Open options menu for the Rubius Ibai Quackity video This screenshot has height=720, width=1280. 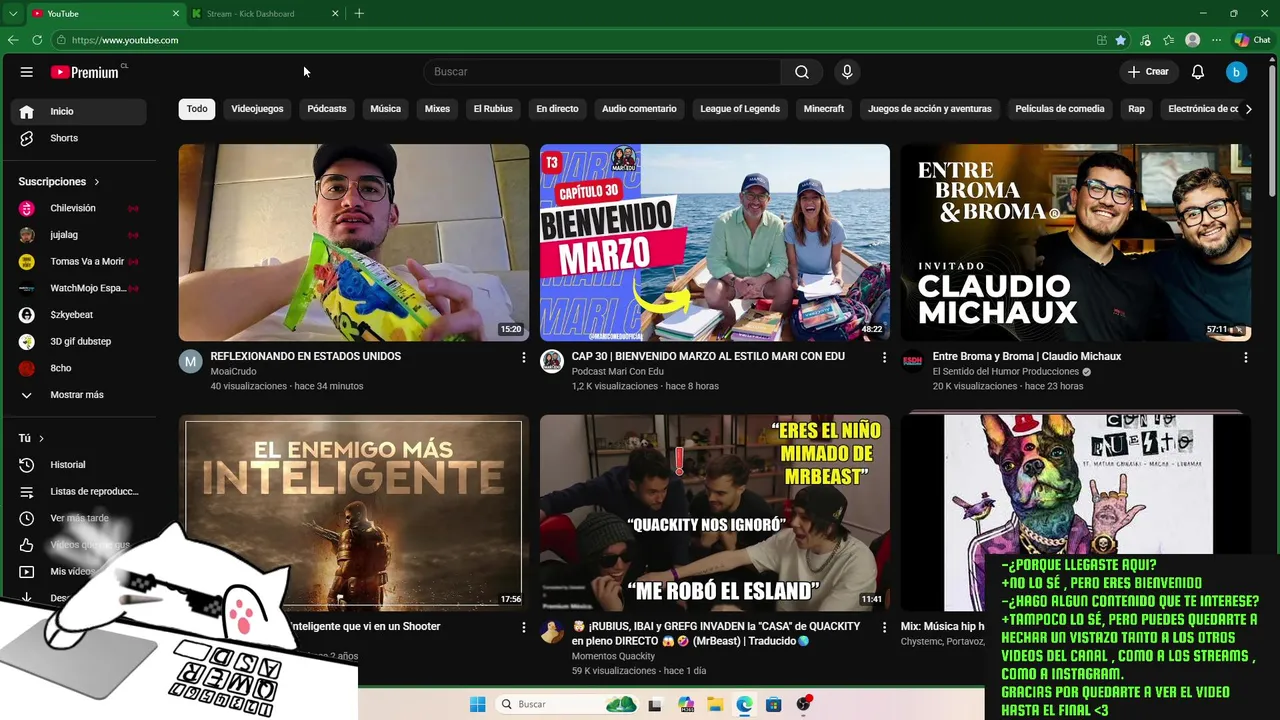(x=884, y=627)
